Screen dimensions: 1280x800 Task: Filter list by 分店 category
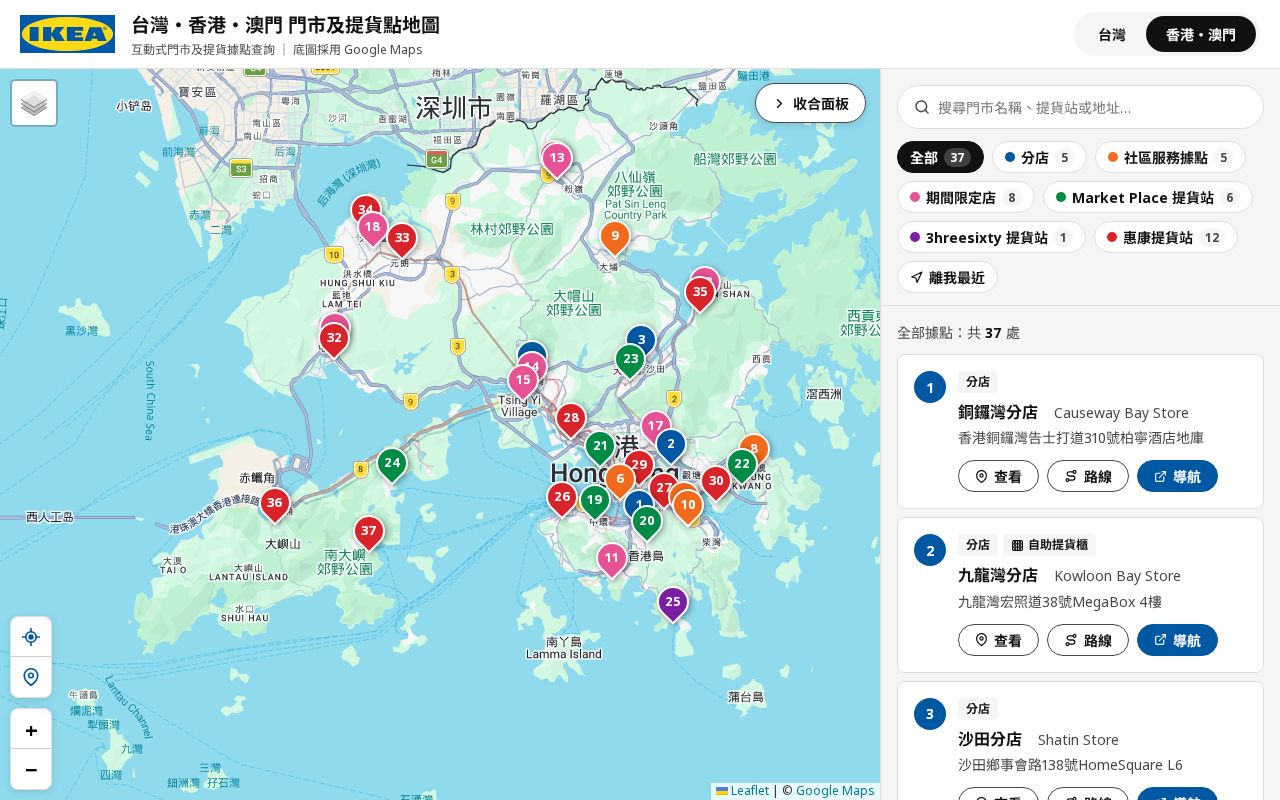1039,157
